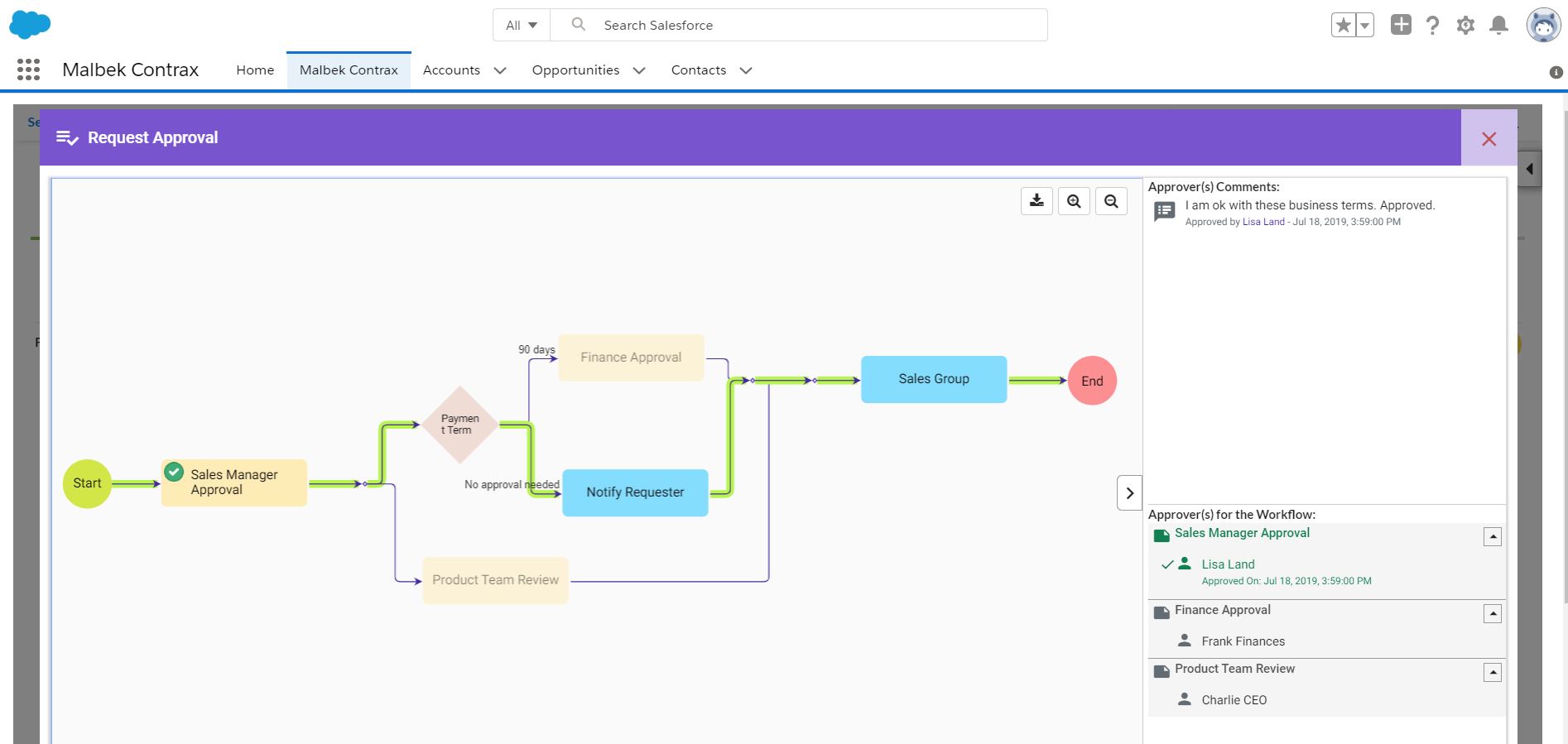Open the App Launcher grid icon
Screen dimensions: 1568x744
[28, 70]
